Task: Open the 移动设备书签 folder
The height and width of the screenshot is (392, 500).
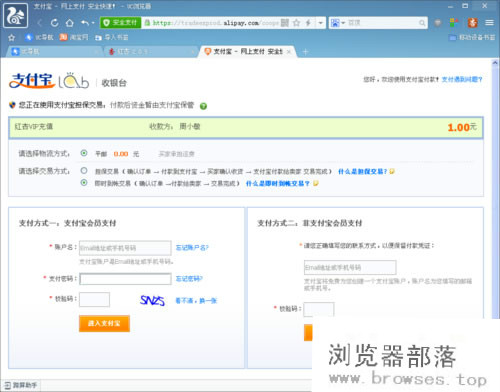Action: click(472, 37)
